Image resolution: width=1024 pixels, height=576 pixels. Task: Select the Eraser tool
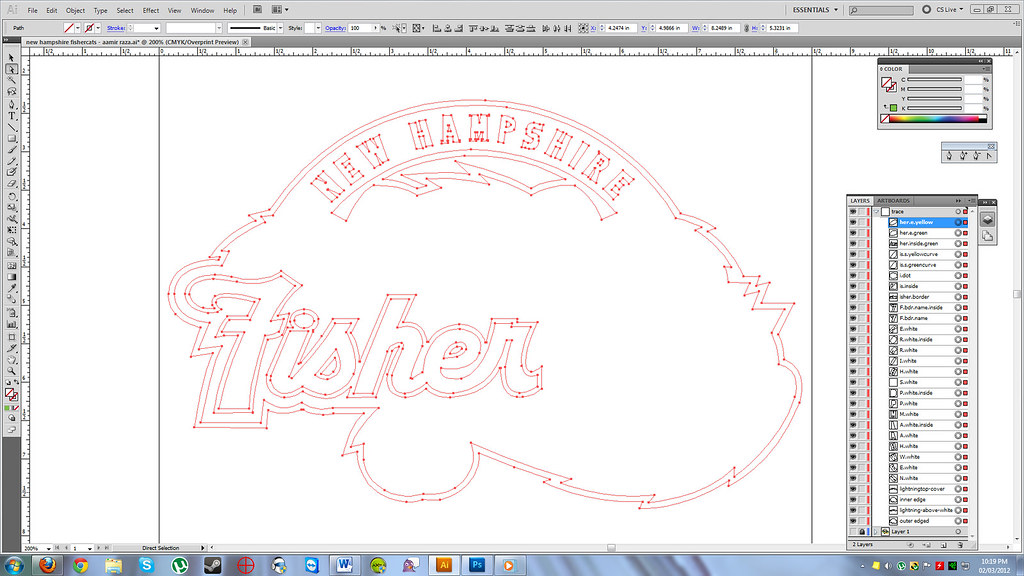pyautogui.click(x=11, y=184)
